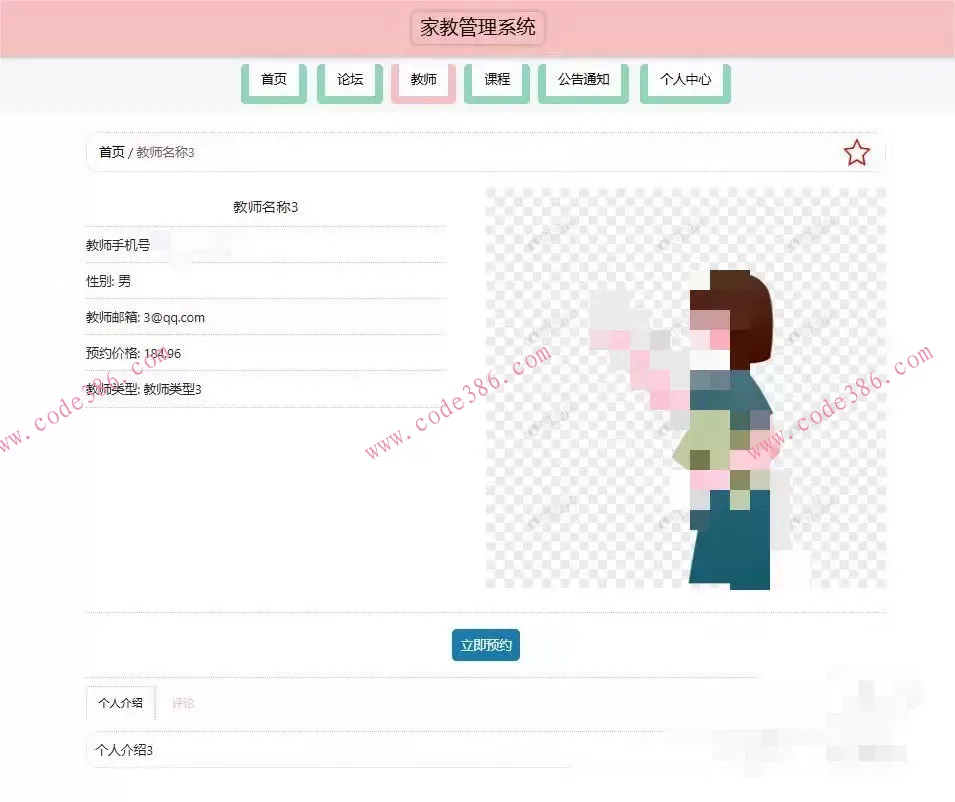Open the 公告通知 page
Image resolution: width=955 pixels, height=802 pixels.
click(x=582, y=81)
